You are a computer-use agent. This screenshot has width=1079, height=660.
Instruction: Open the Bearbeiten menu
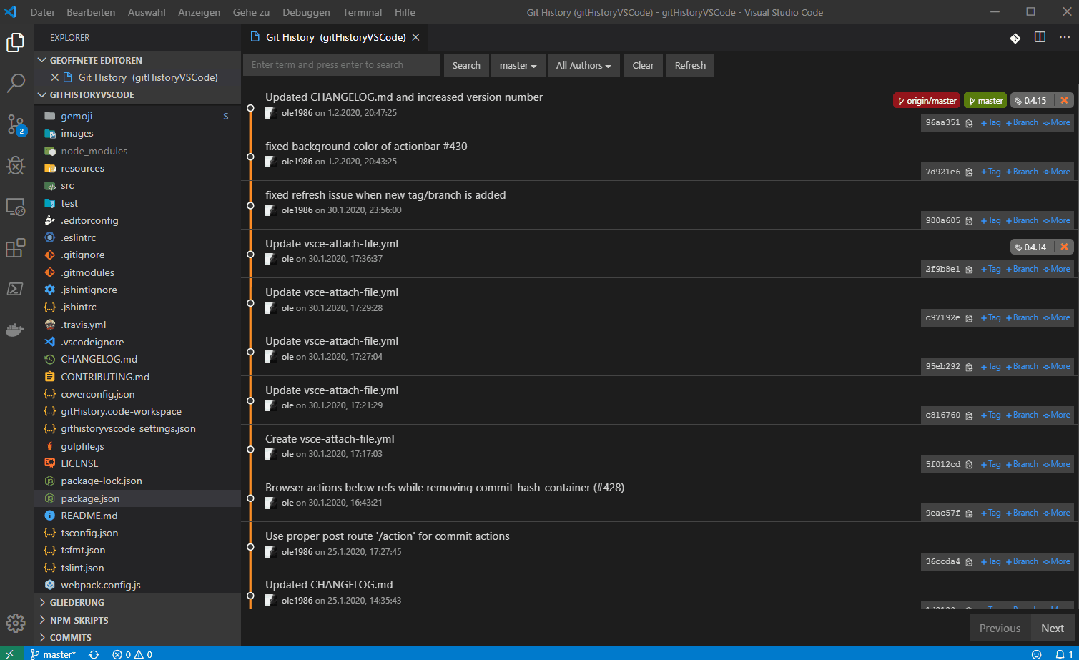pos(91,12)
